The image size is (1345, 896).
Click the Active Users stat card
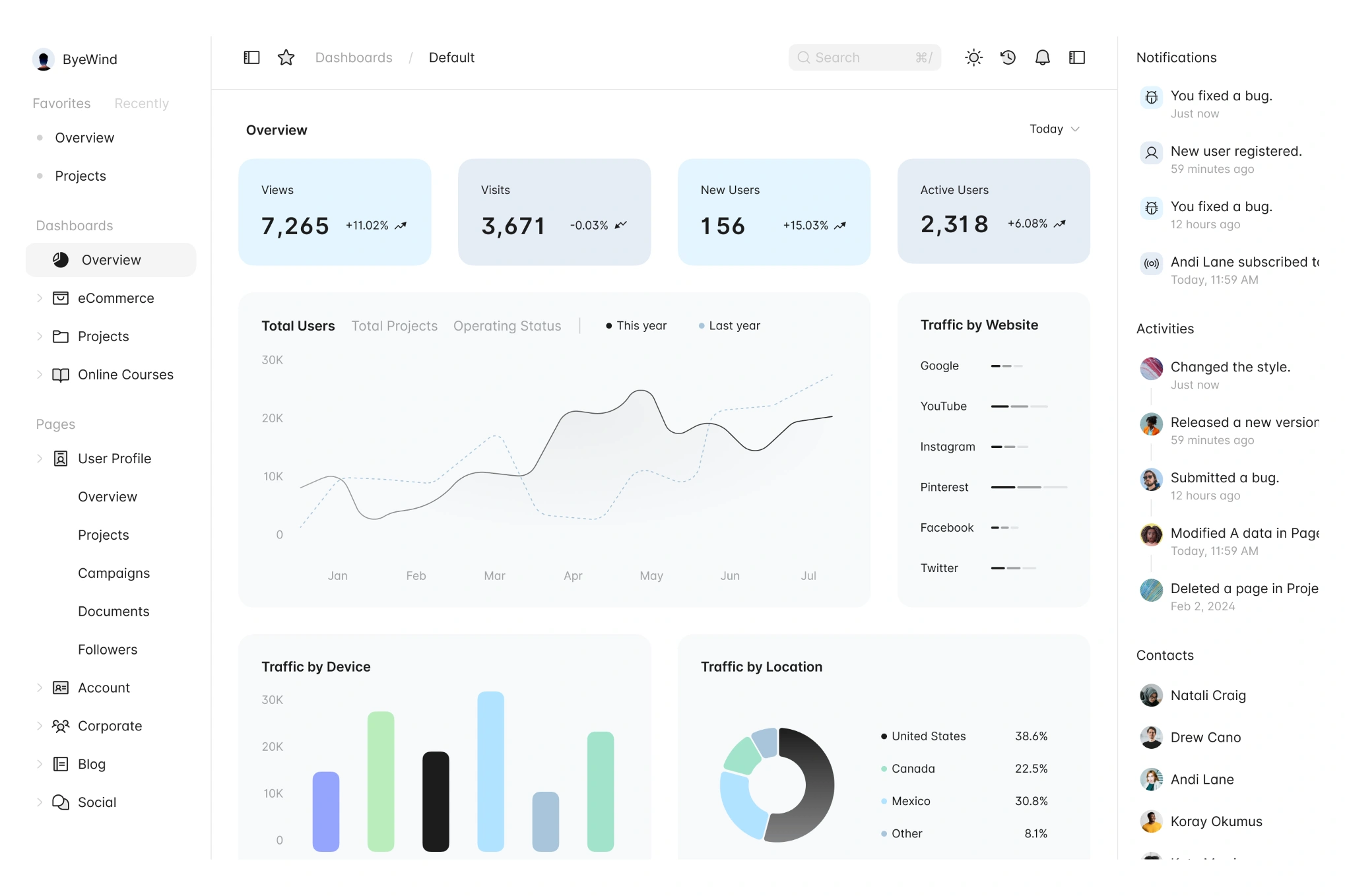coord(993,211)
